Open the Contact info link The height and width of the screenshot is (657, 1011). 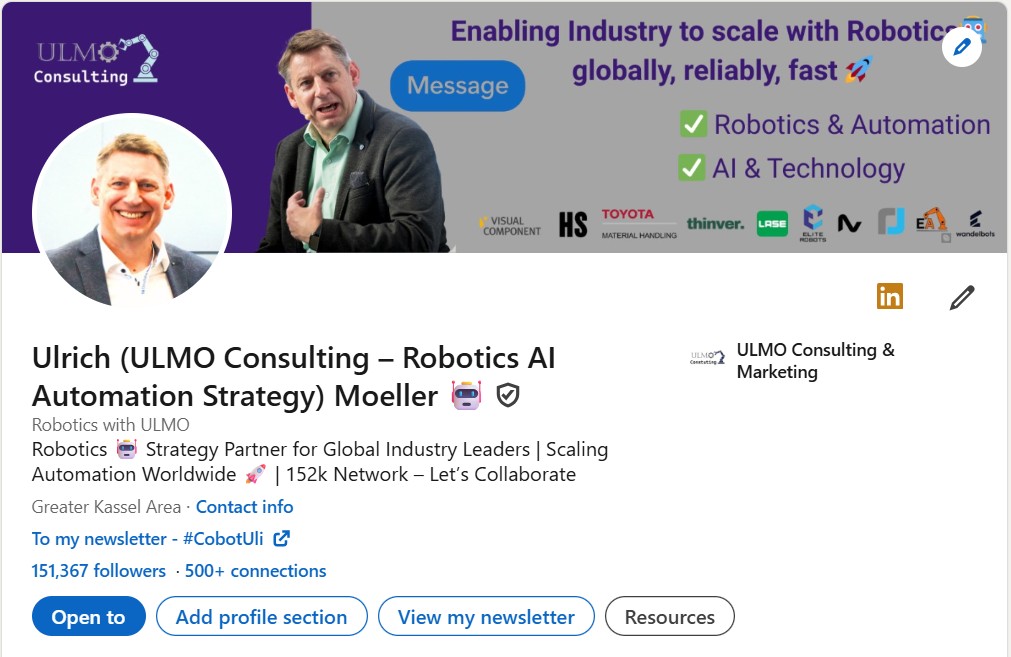pyautogui.click(x=245, y=506)
